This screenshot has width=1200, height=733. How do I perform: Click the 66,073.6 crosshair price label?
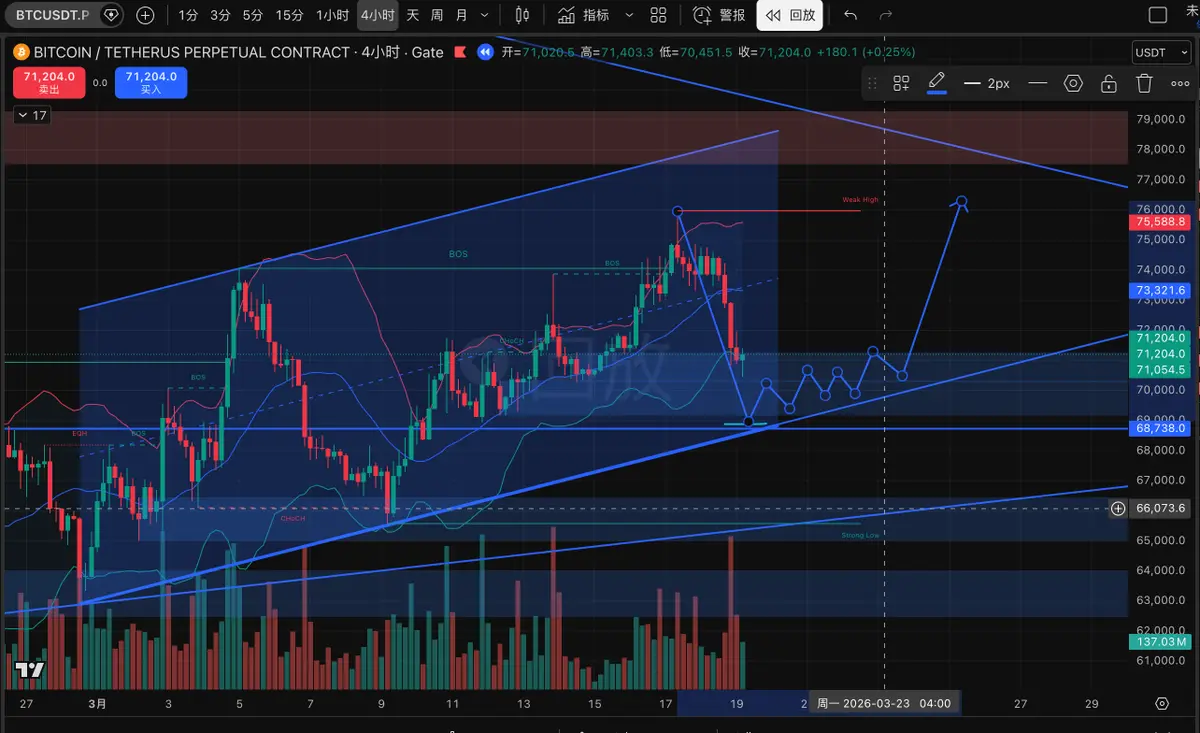point(1161,509)
